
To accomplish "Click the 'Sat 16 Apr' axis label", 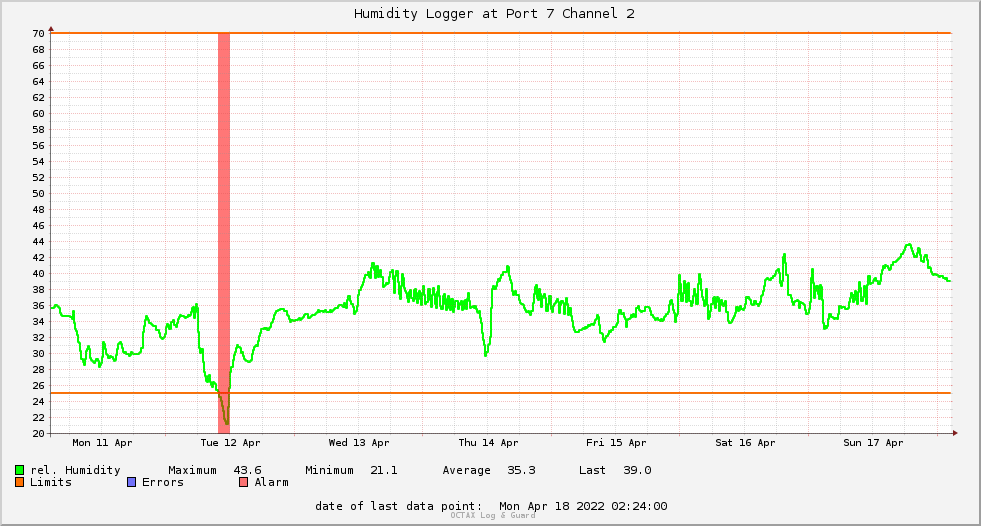I will (745, 443).
